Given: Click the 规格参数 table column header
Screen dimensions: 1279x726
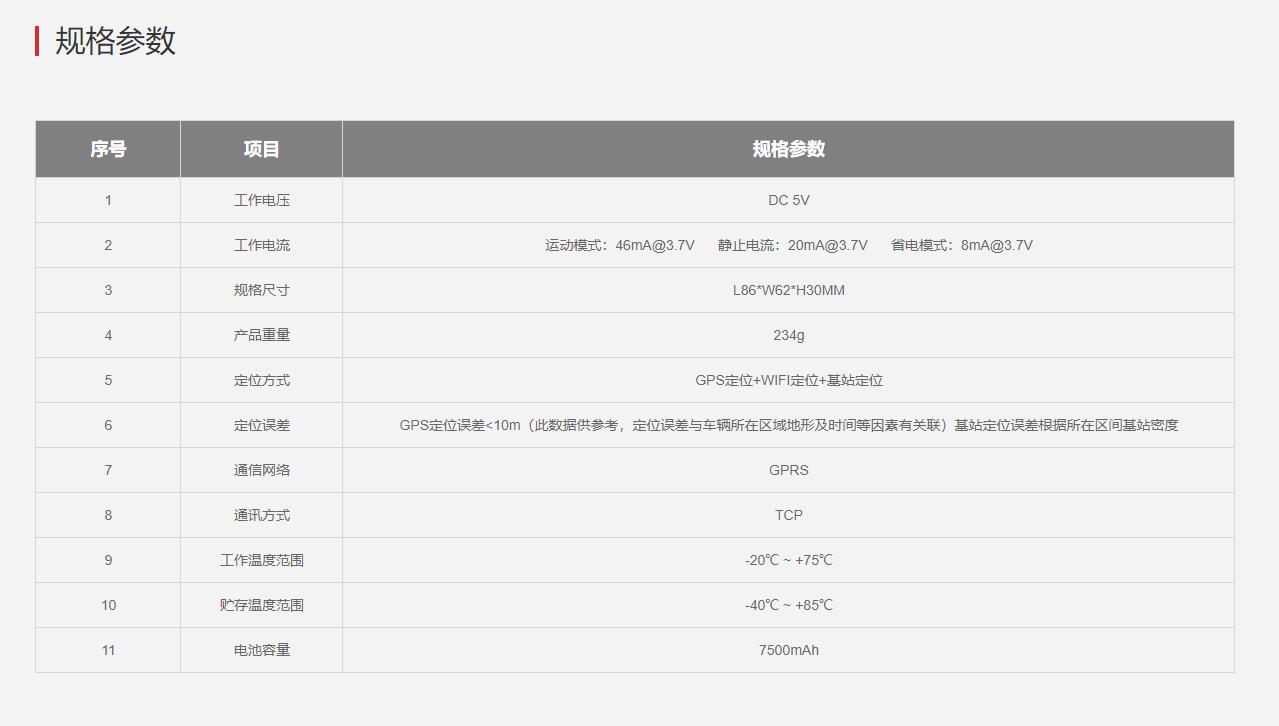Looking at the screenshot, I should click(788, 149).
